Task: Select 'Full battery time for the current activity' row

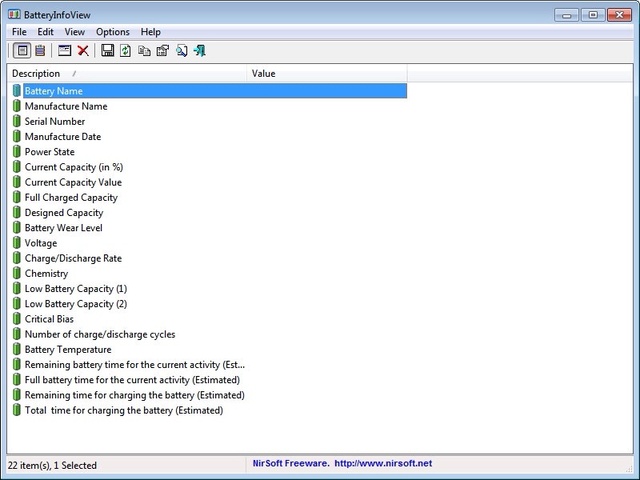Action: pyautogui.click(x=209, y=380)
